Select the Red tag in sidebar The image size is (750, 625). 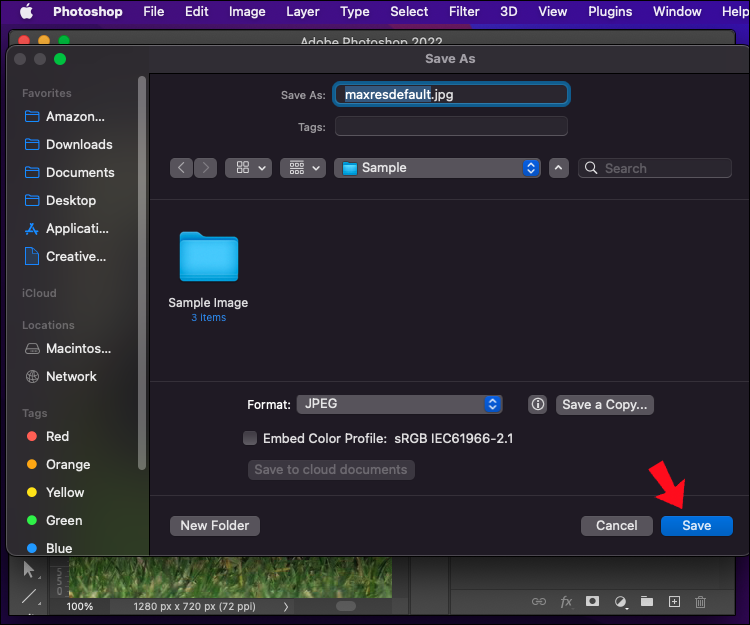point(57,436)
